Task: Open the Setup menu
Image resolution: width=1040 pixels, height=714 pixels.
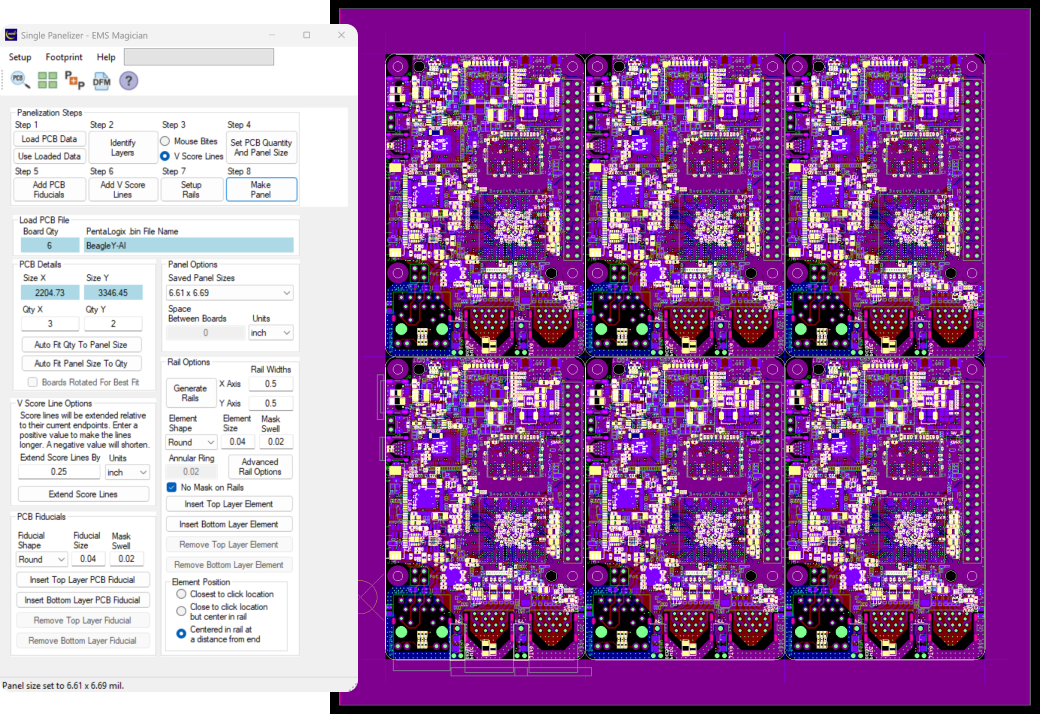Action: (x=20, y=57)
